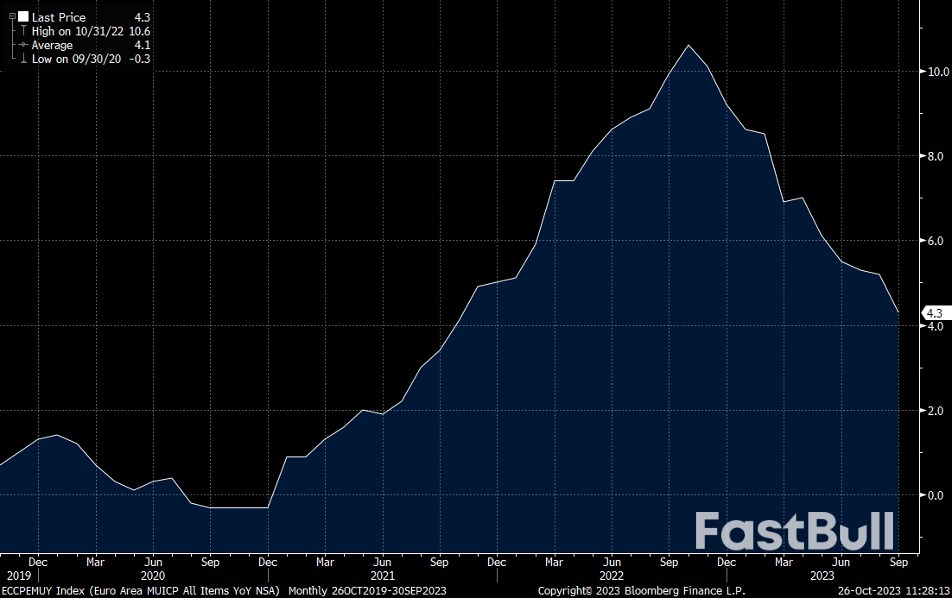Select the Last Price legend label

coord(59,17)
